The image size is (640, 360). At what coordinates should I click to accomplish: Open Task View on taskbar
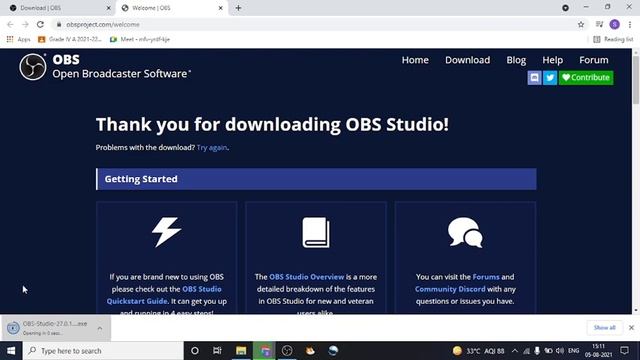coord(217,351)
